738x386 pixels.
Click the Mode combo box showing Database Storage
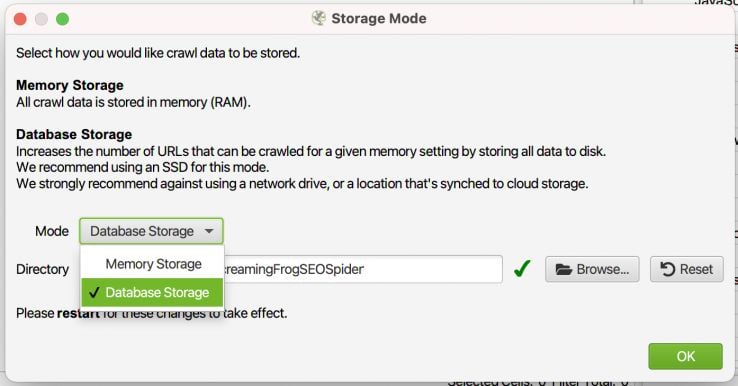[151, 231]
